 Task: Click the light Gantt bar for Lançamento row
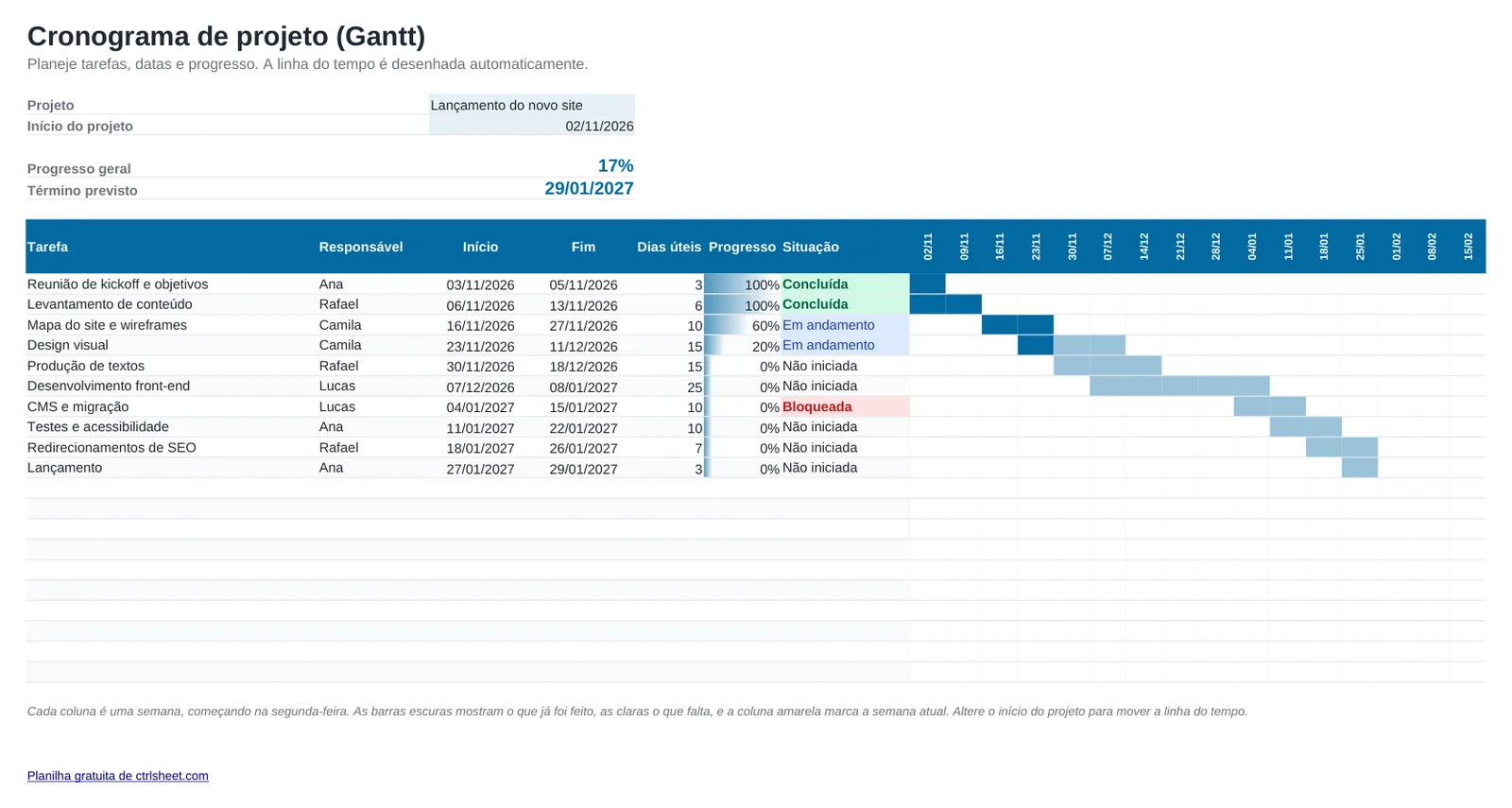point(1360,468)
